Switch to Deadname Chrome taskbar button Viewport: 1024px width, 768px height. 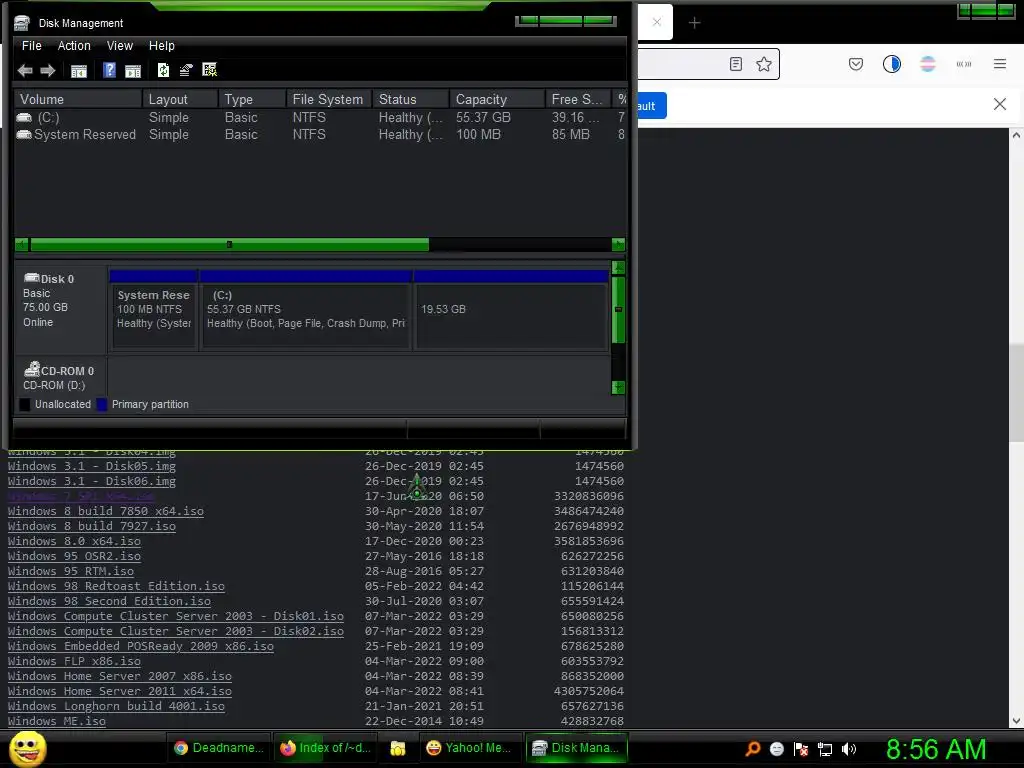click(x=218, y=748)
